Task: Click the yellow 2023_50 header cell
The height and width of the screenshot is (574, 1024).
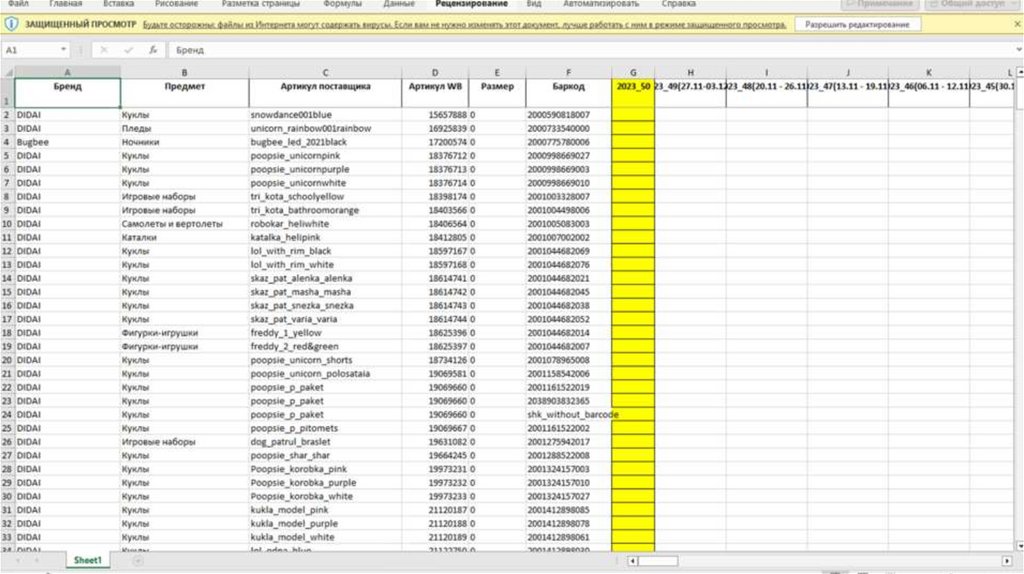Action: [x=633, y=93]
